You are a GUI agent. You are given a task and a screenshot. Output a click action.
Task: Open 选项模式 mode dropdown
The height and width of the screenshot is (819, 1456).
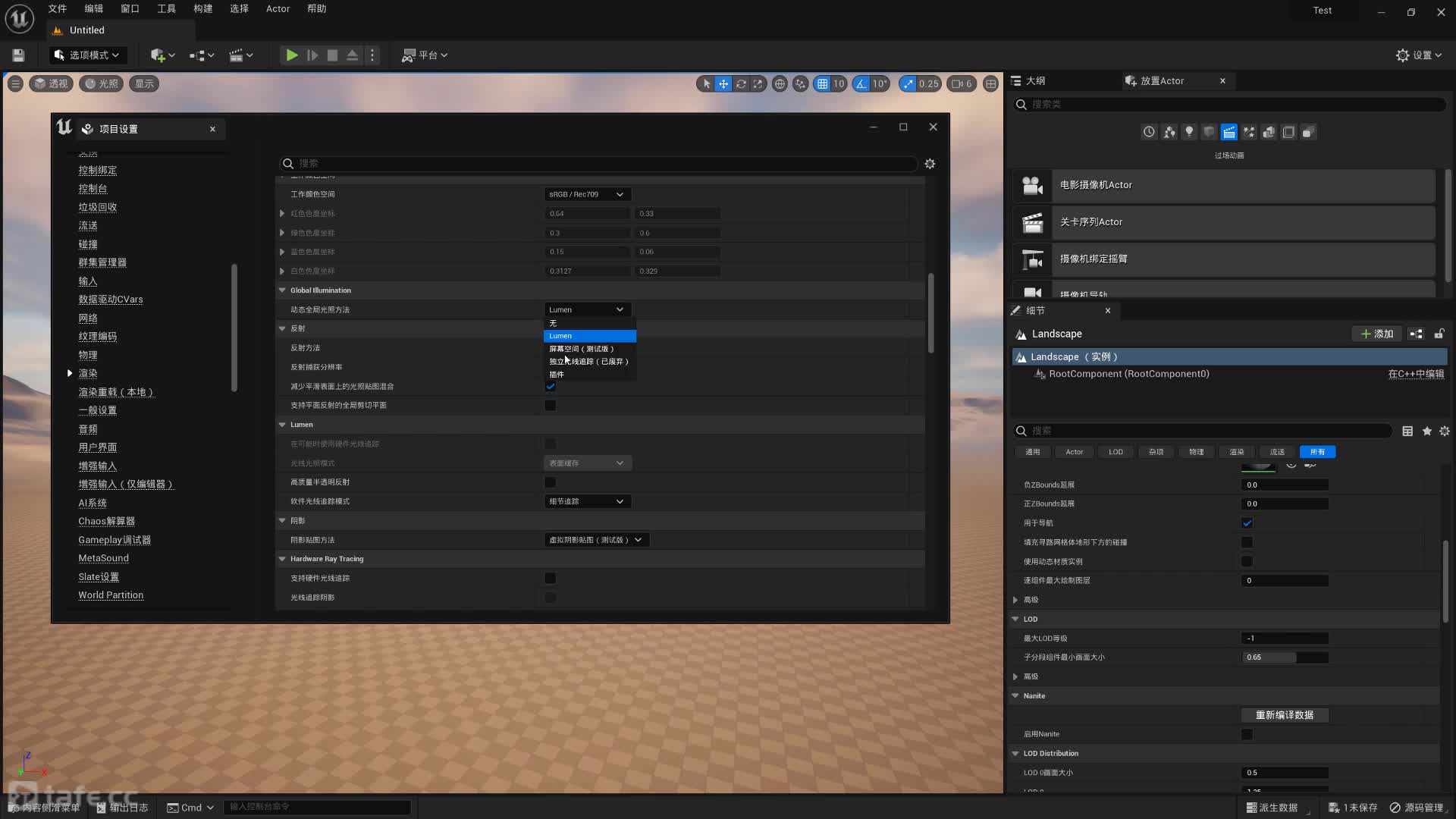pyautogui.click(x=87, y=55)
